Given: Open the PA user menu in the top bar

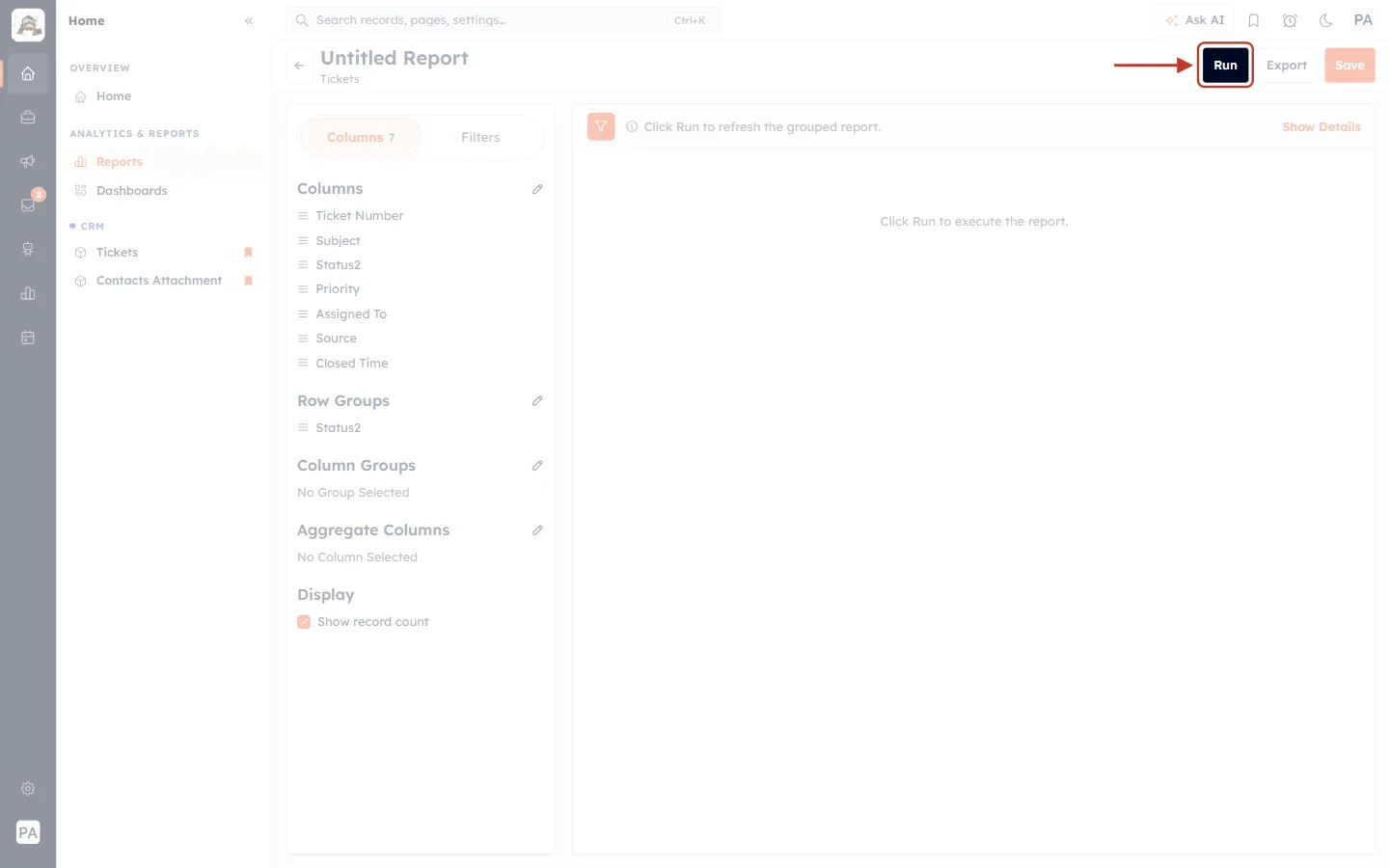Looking at the screenshot, I should tap(1363, 20).
